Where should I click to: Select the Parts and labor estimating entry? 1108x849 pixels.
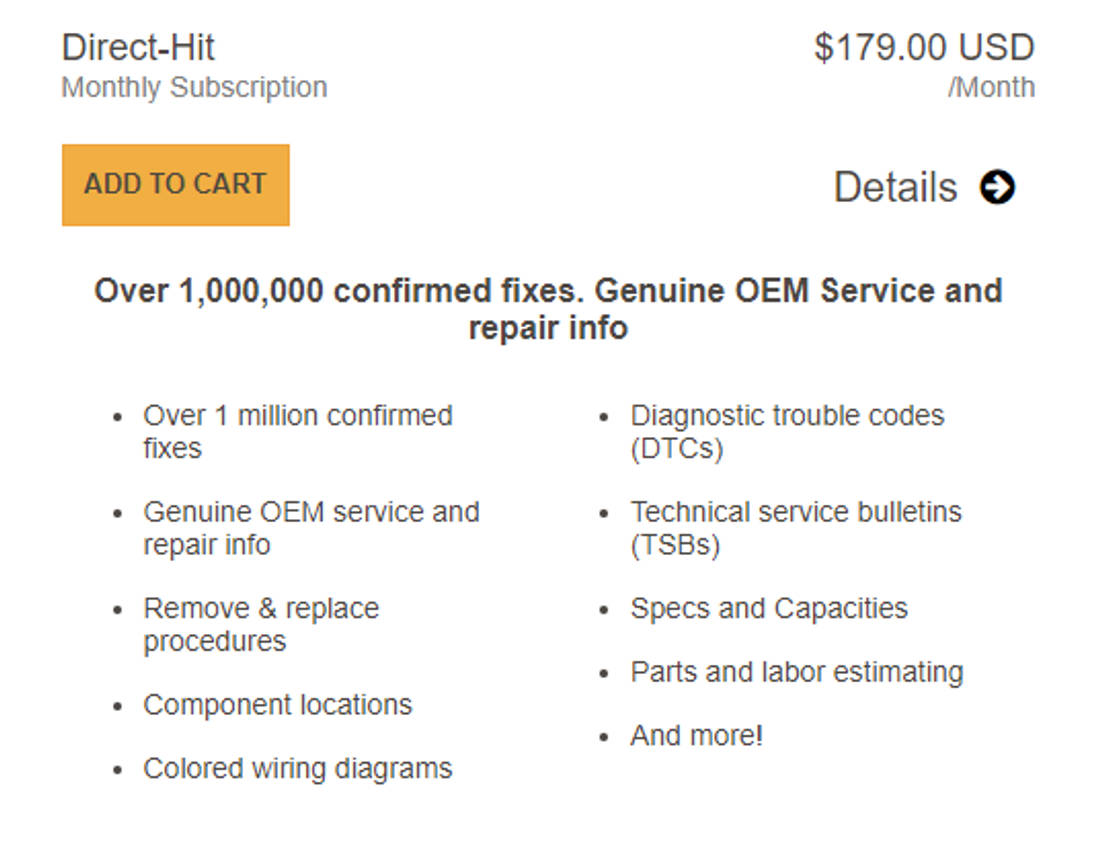point(796,672)
